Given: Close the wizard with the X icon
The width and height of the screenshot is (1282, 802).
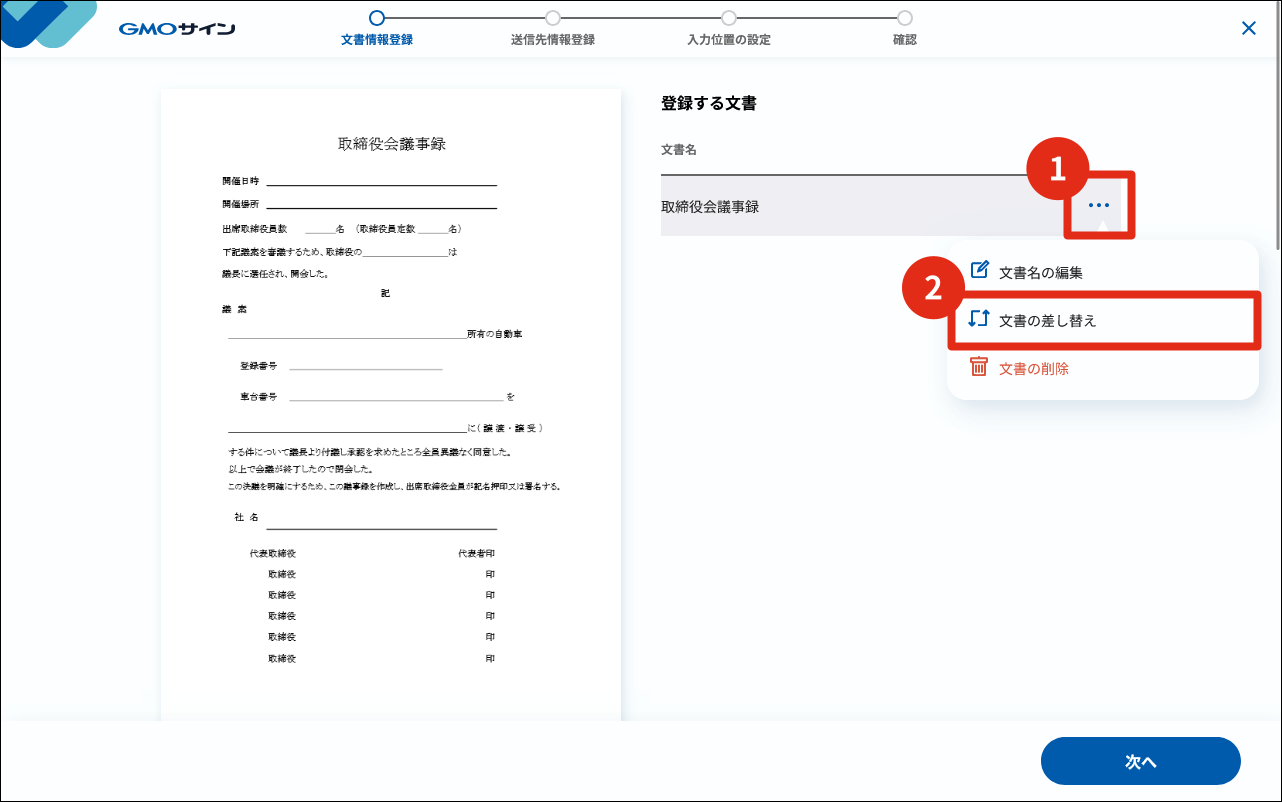Looking at the screenshot, I should [x=1248, y=28].
